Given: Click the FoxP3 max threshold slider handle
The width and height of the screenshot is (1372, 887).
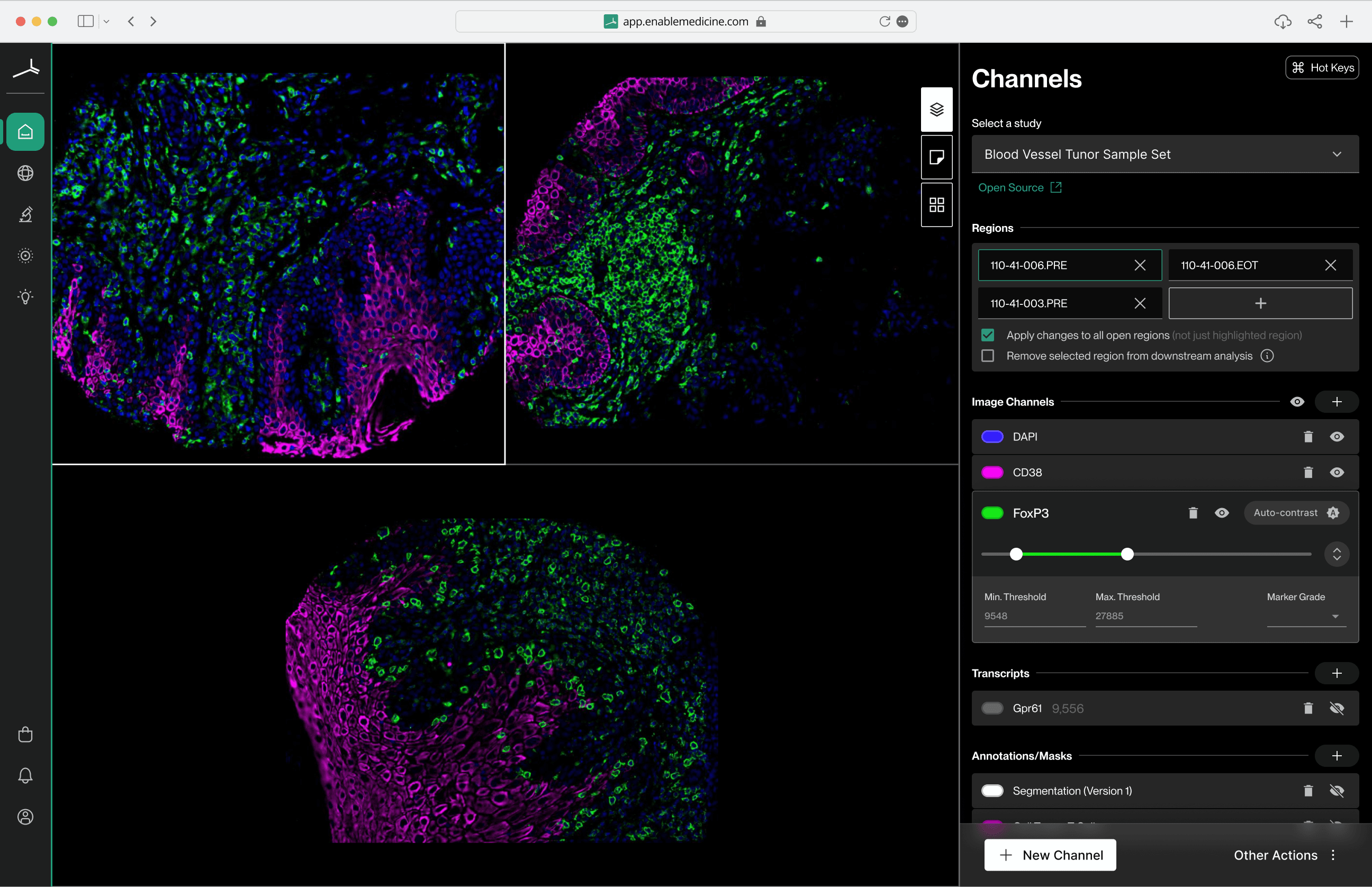Looking at the screenshot, I should pos(1127,554).
